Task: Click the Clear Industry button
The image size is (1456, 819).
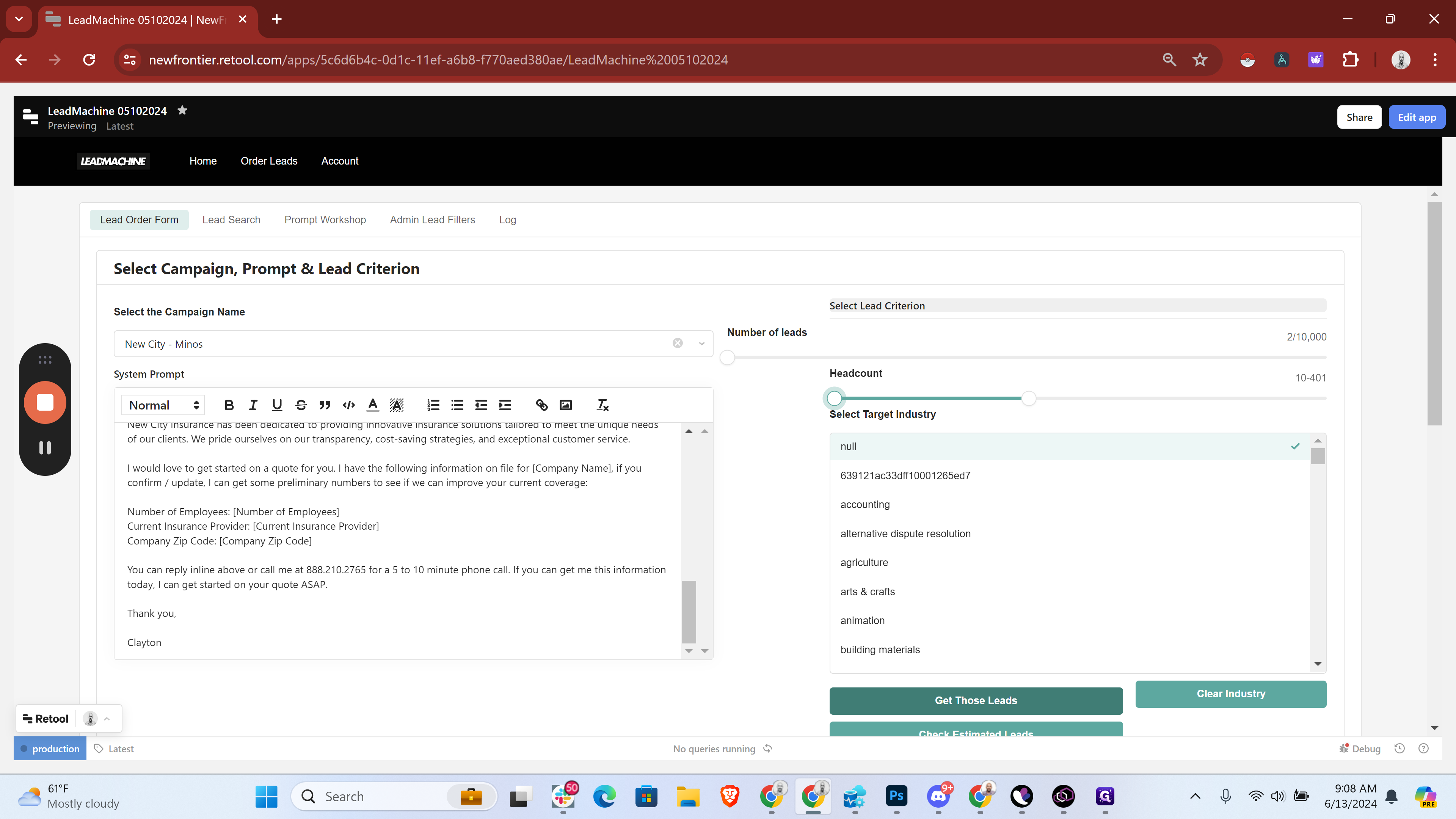Action: 1230,693
